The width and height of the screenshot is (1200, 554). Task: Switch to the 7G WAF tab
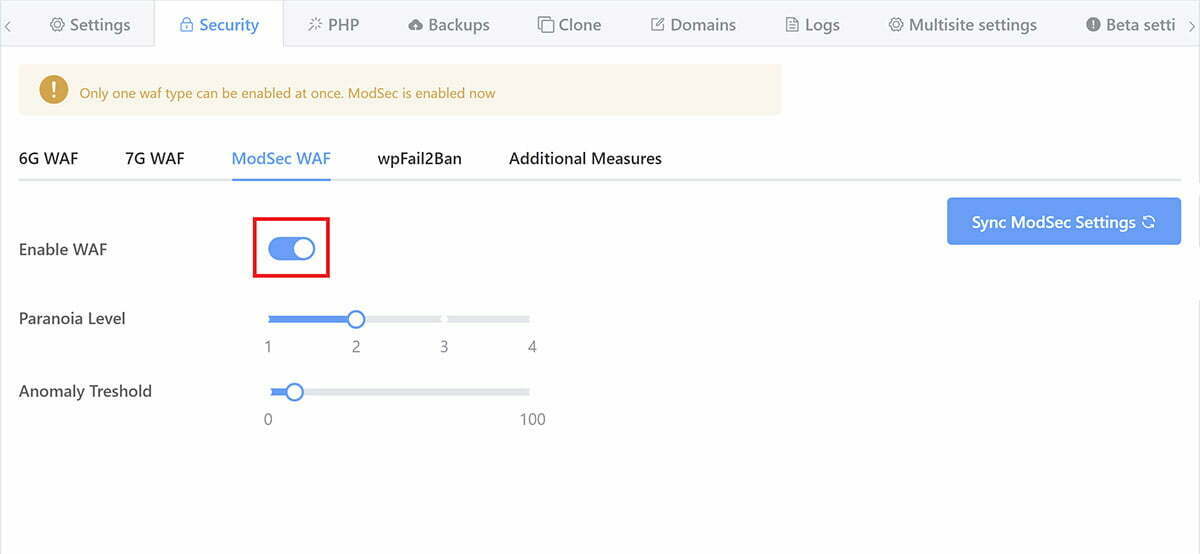pos(155,158)
